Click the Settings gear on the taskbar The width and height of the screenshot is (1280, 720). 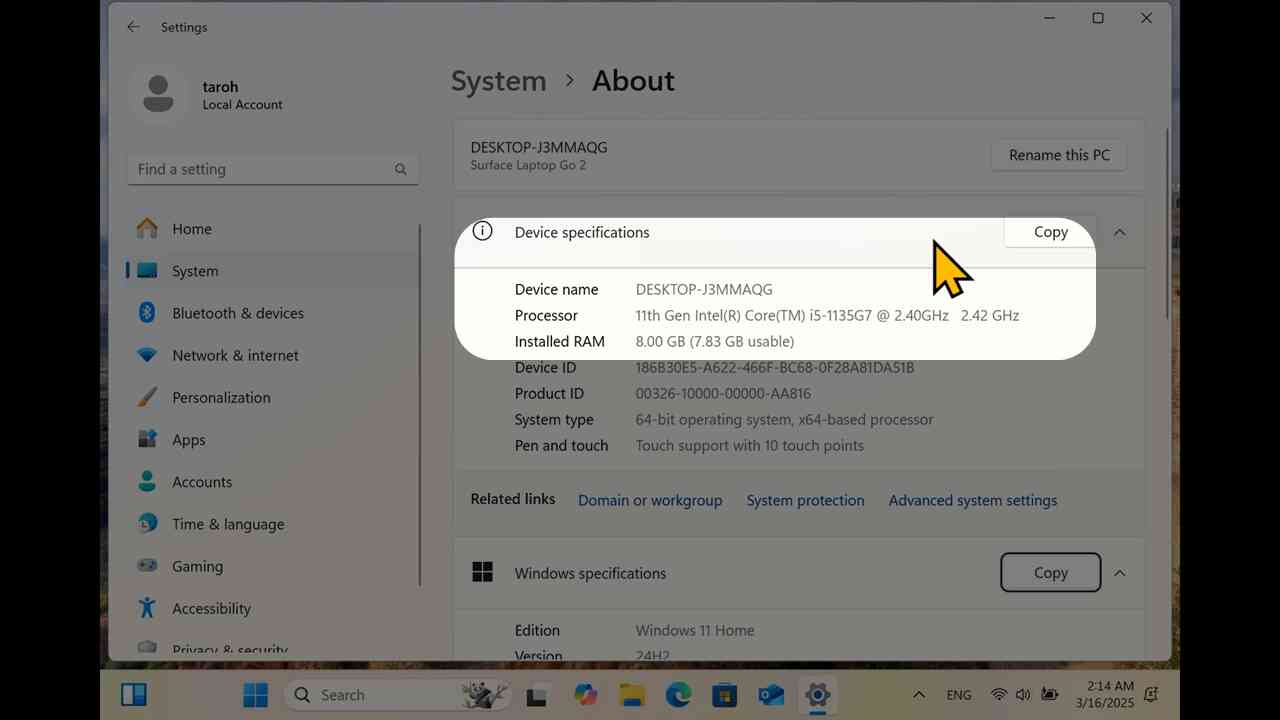point(817,694)
